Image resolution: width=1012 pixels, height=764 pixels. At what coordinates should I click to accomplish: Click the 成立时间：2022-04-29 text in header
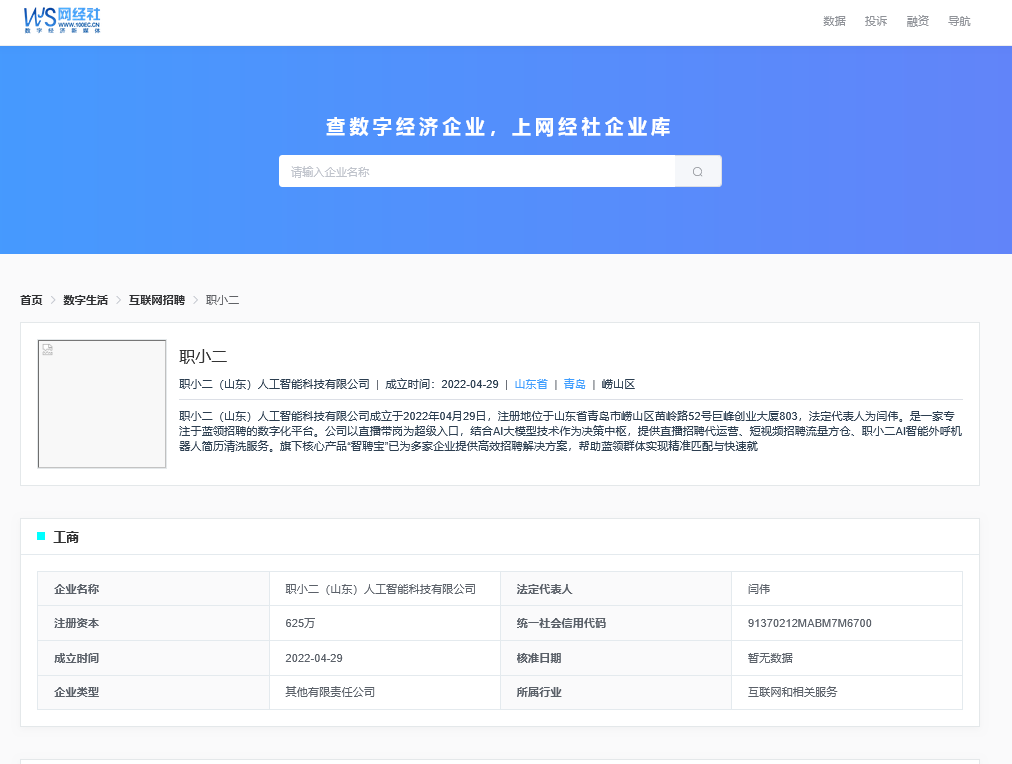442,385
